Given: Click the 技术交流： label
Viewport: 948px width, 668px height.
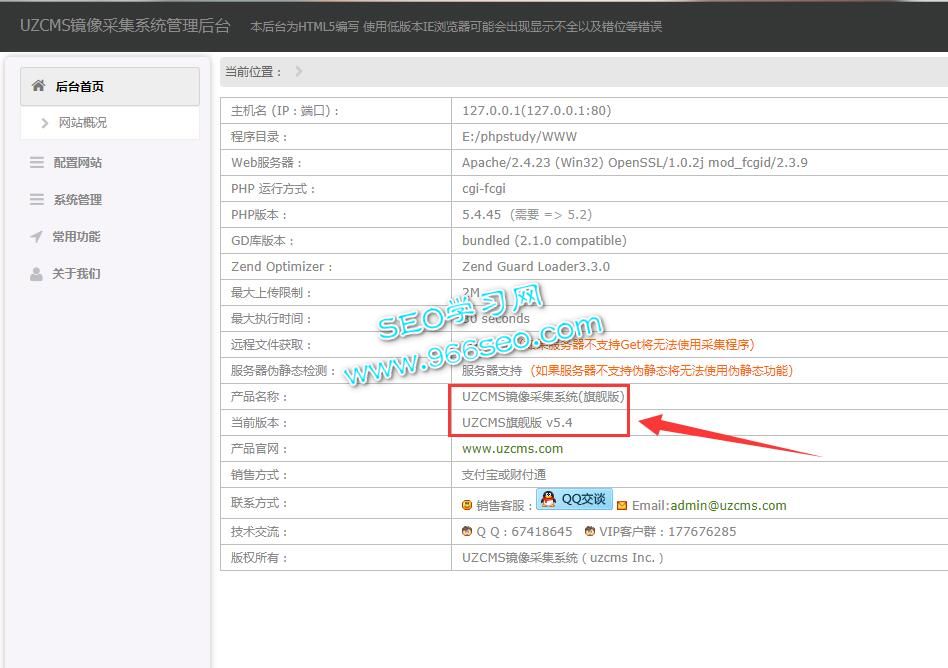Looking at the screenshot, I should coord(259,531).
